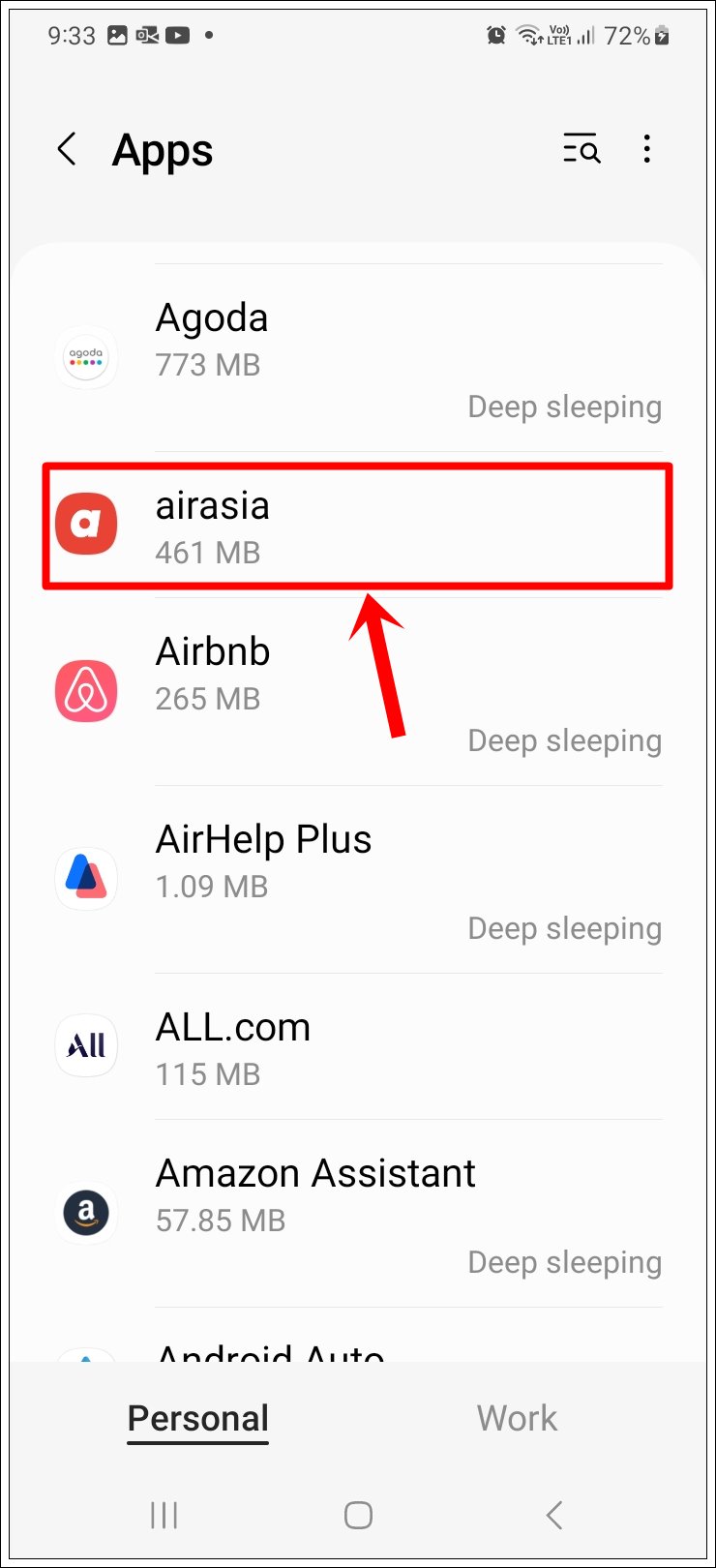Tap the back arrow next to Apps
Screen dimensions: 716x1568
point(66,150)
